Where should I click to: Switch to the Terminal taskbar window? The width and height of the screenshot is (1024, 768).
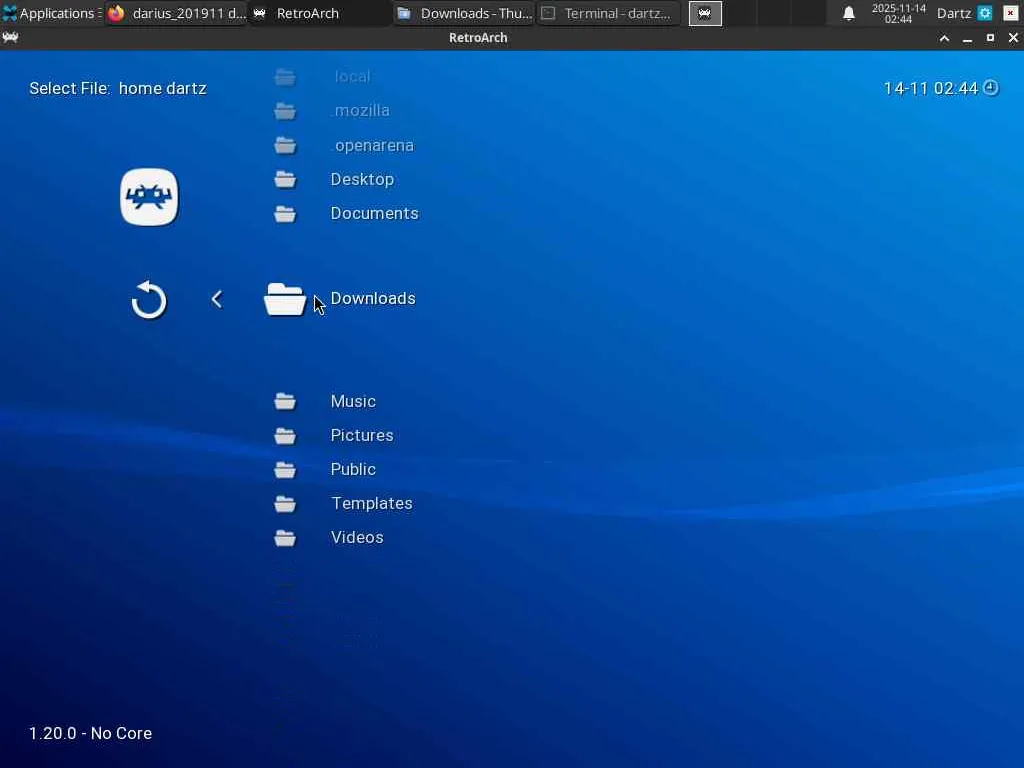point(608,13)
